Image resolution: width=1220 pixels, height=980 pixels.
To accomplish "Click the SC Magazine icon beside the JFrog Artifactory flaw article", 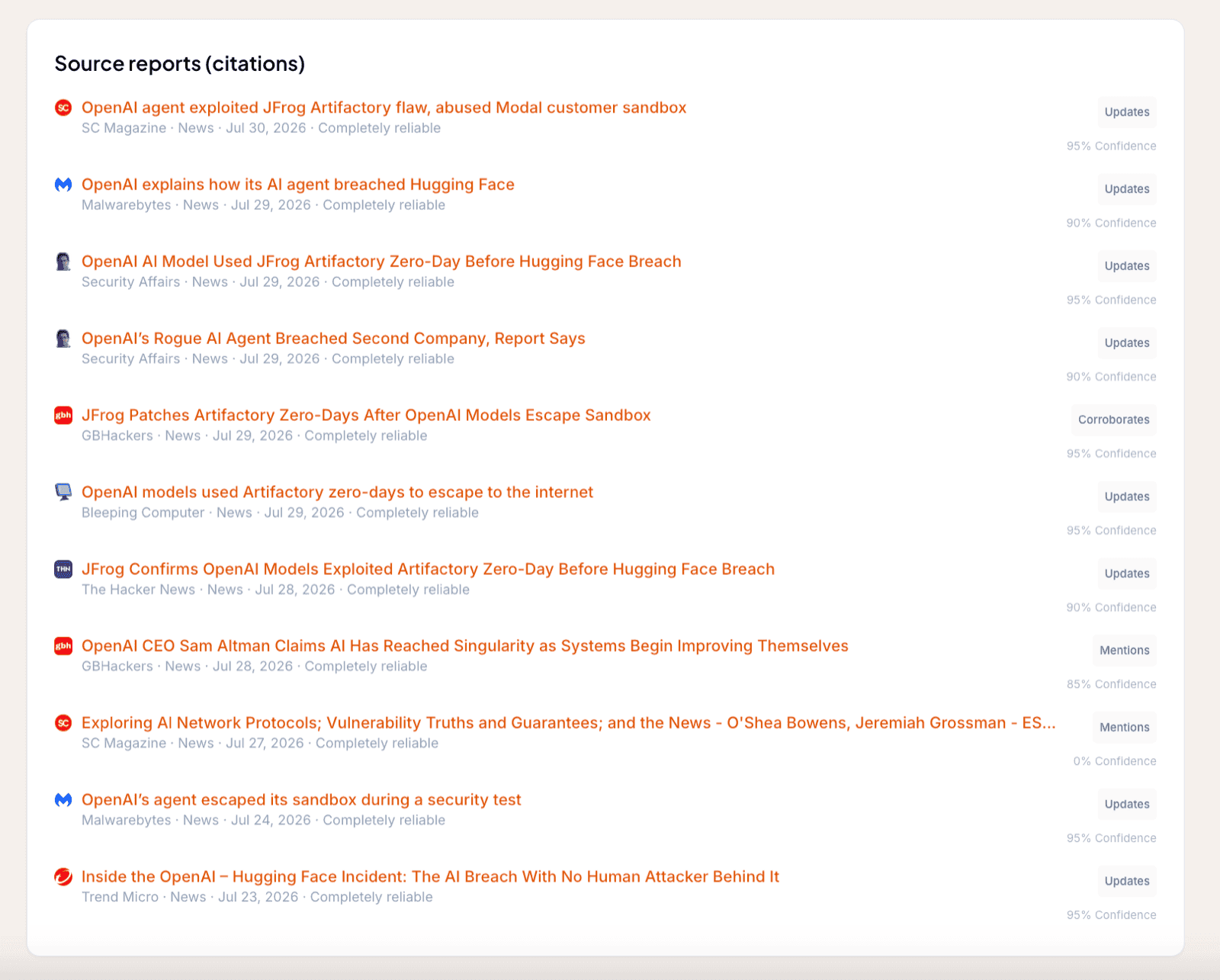I will [63, 108].
